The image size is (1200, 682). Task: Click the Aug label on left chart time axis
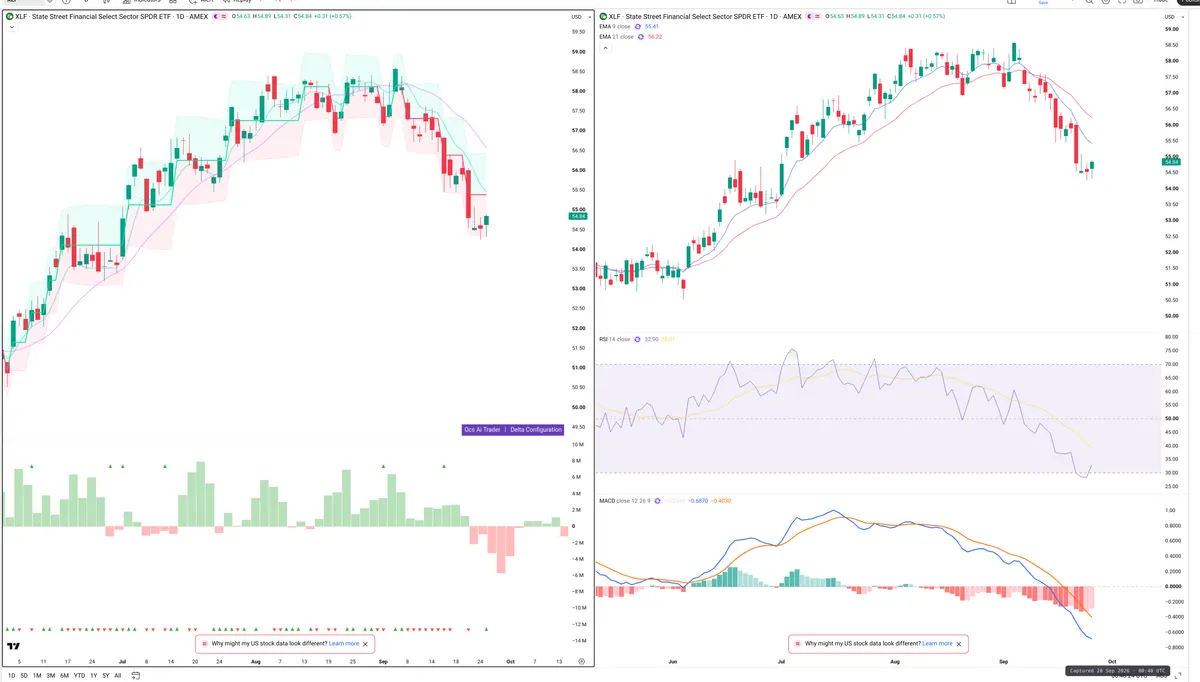[255, 662]
